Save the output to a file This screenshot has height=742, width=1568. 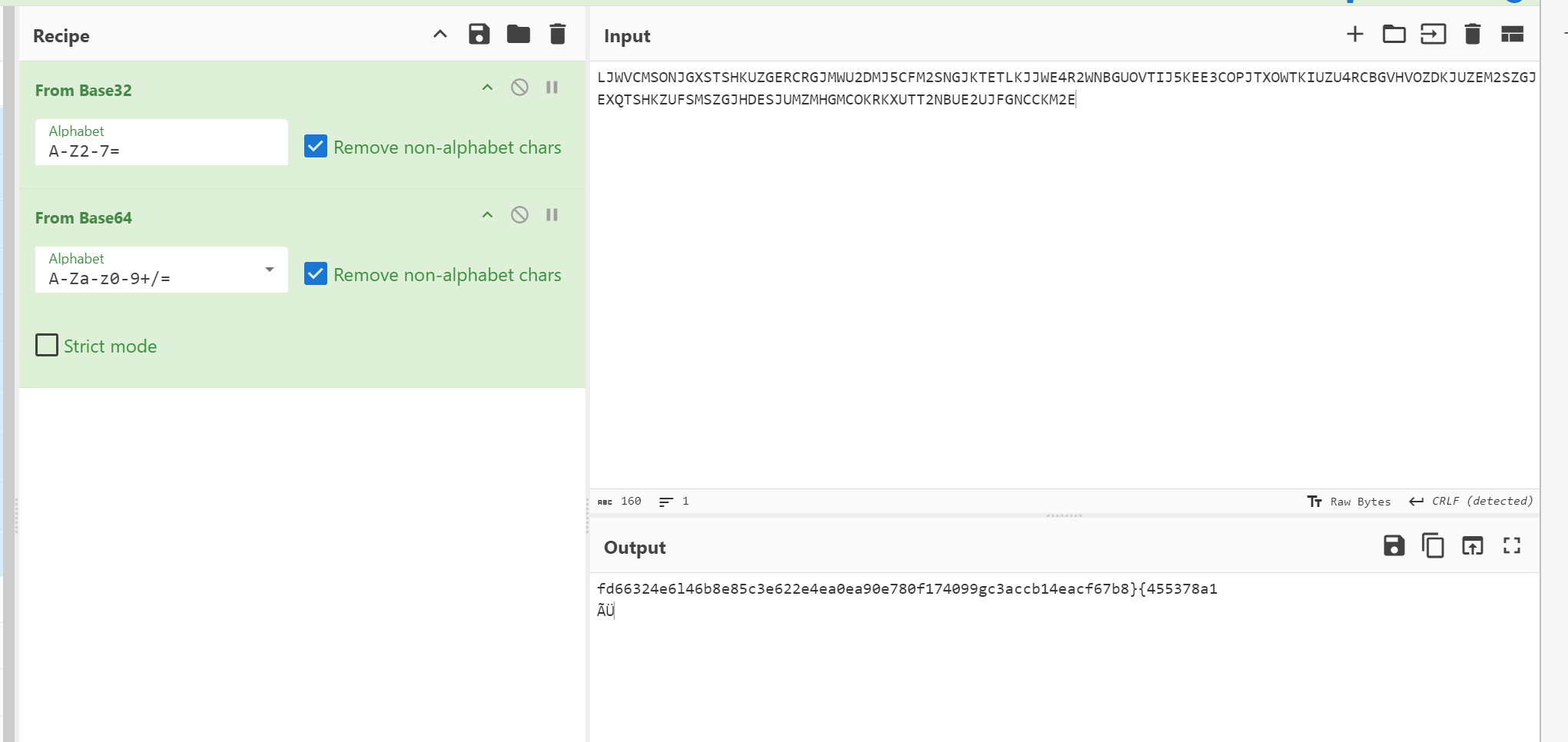[1394, 546]
